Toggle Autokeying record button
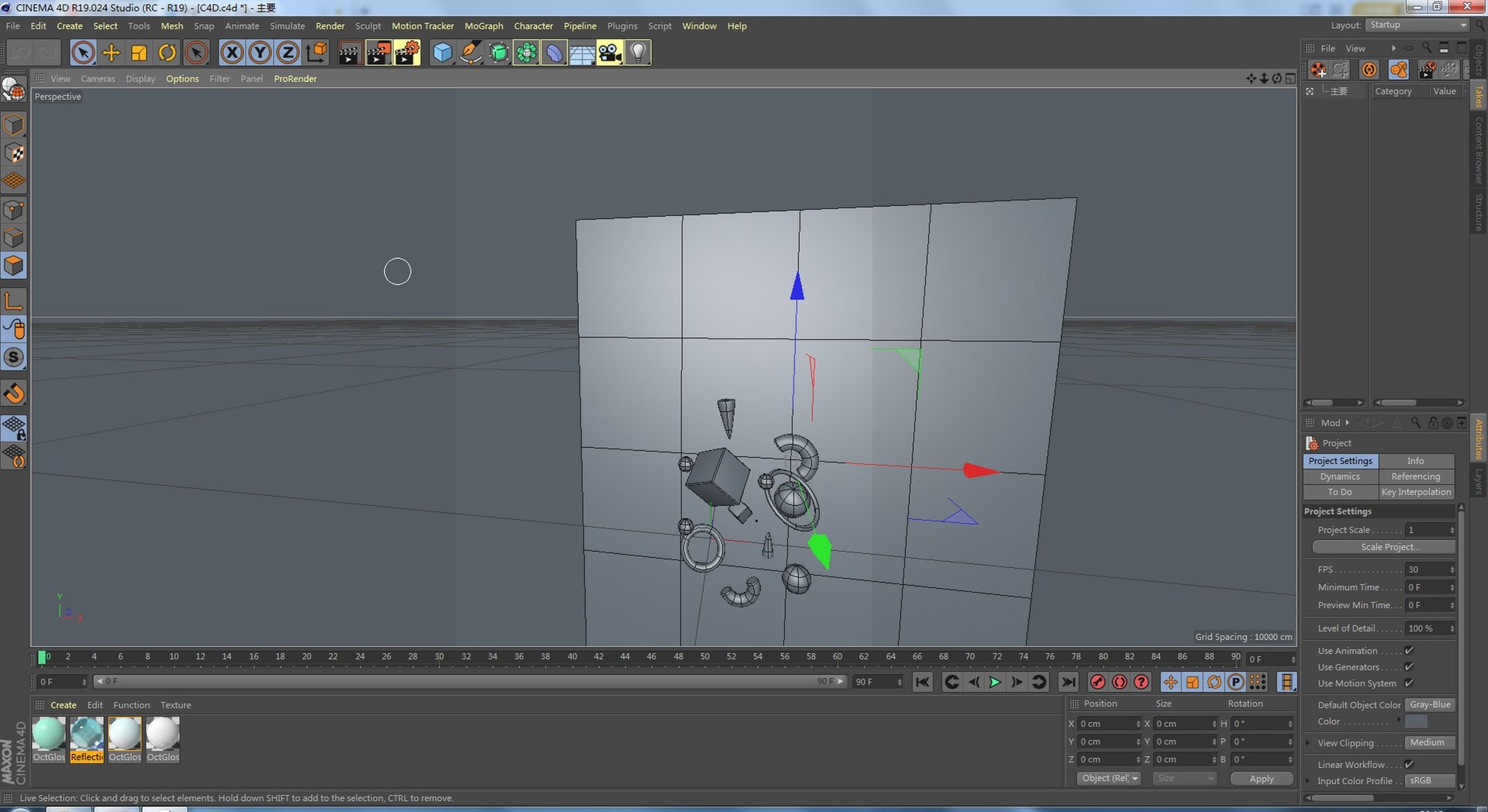 1119,682
